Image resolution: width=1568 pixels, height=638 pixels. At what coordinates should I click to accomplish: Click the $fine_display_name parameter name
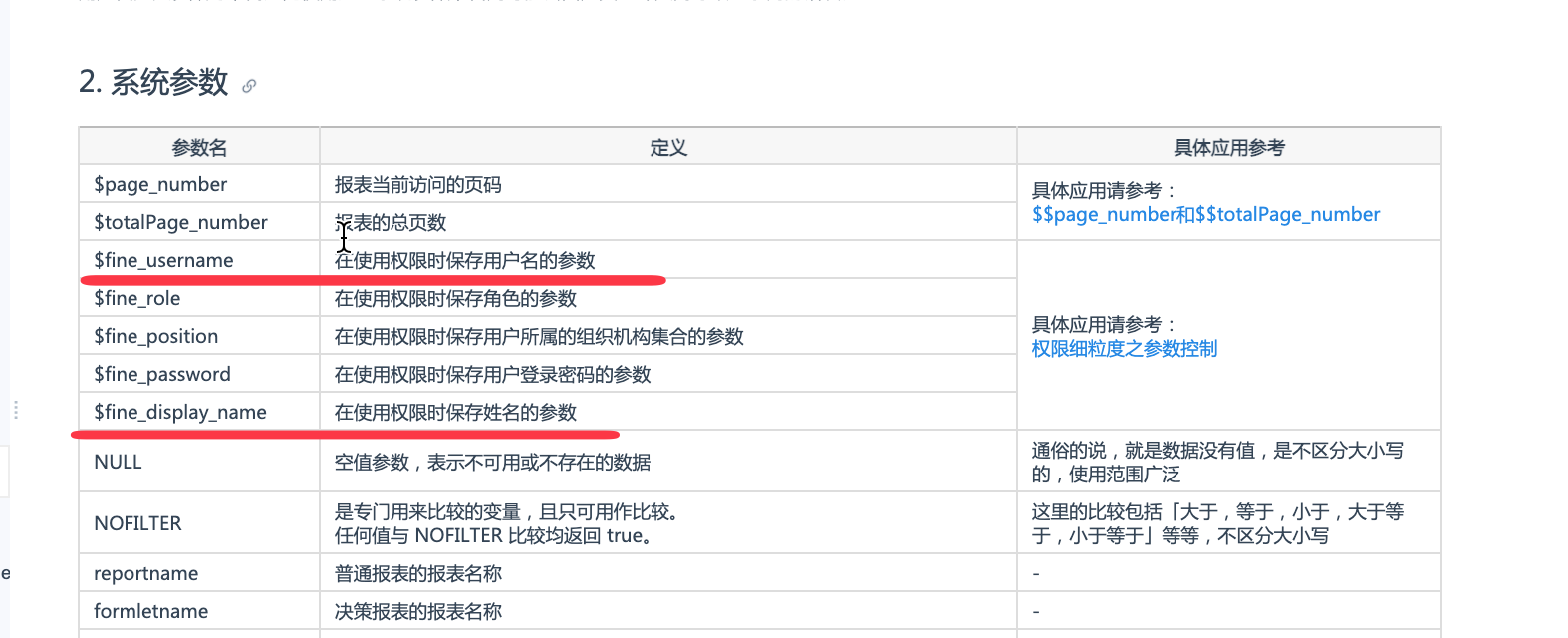[x=180, y=413]
